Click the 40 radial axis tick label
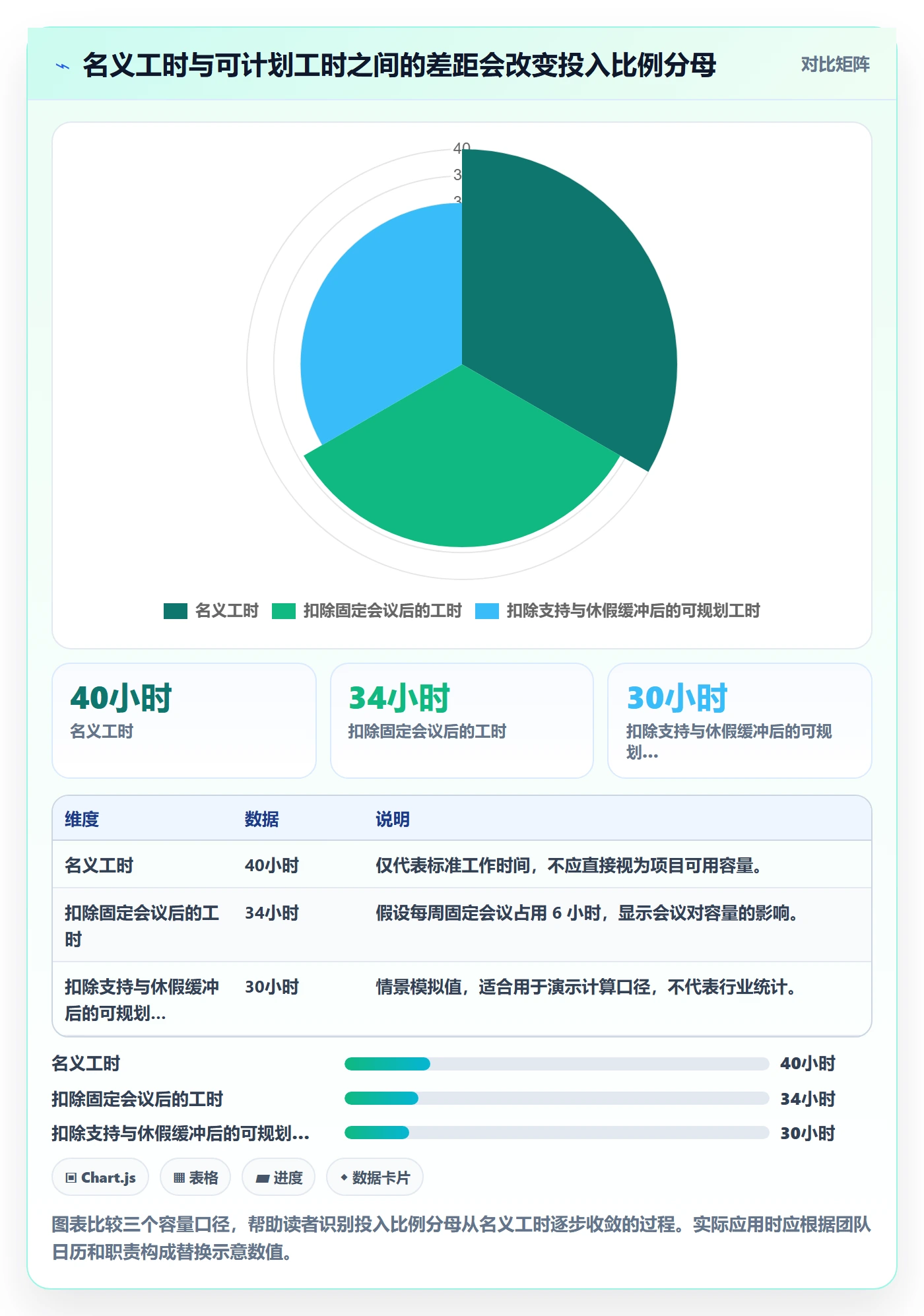 pos(462,148)
